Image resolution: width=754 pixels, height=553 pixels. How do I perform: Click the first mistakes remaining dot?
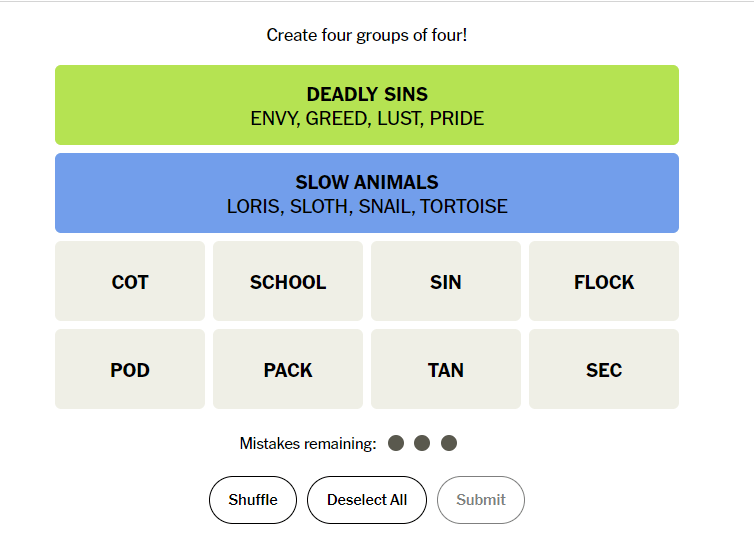[x=396, y=443]
